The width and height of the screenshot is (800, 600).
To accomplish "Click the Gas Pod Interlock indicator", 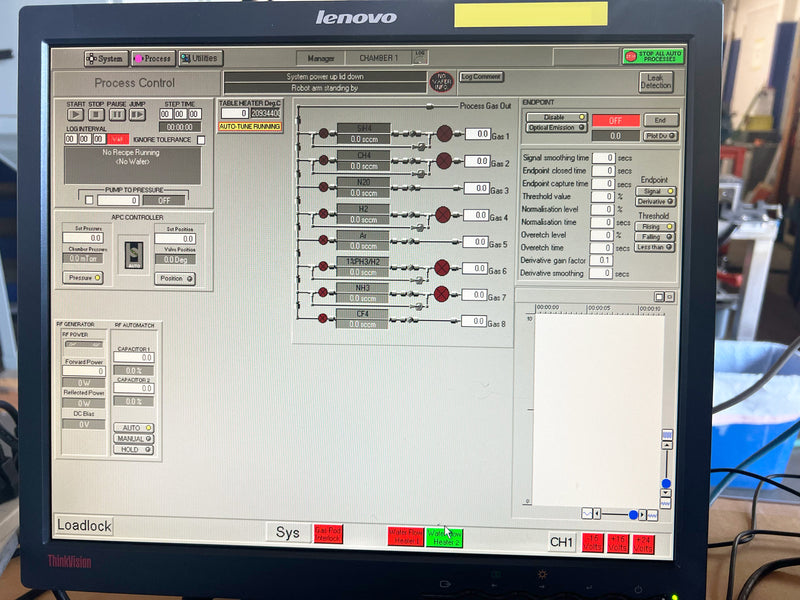I will pyautogui.click(x=328, y=534).
